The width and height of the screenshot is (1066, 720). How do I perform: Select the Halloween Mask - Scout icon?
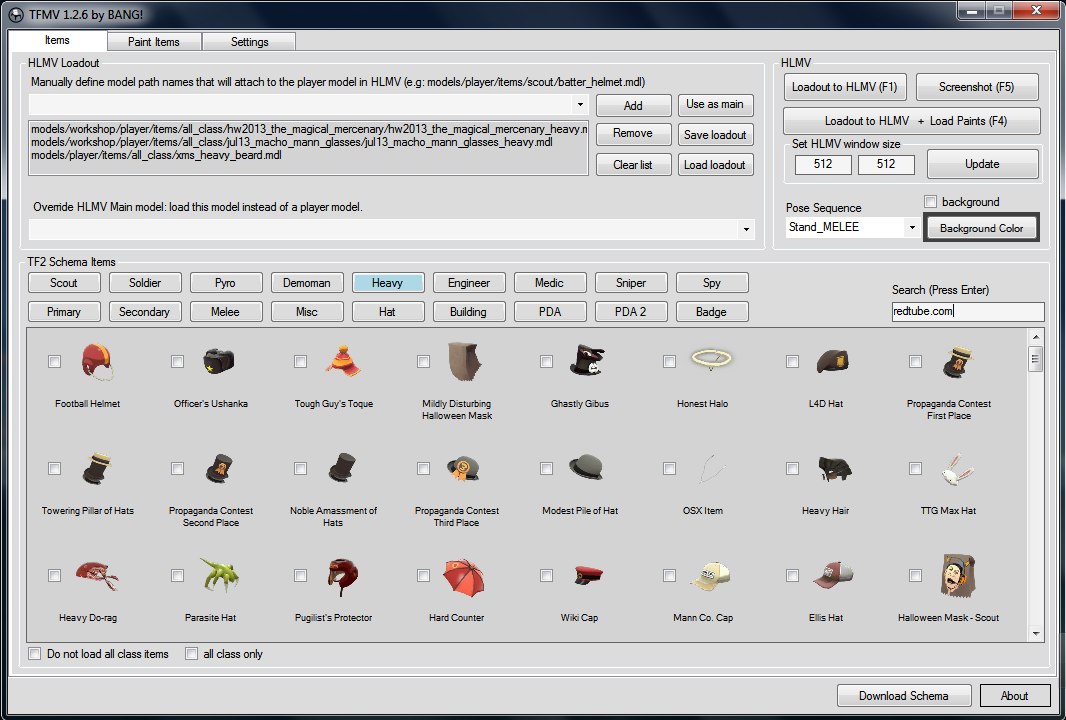click(958, 575)
